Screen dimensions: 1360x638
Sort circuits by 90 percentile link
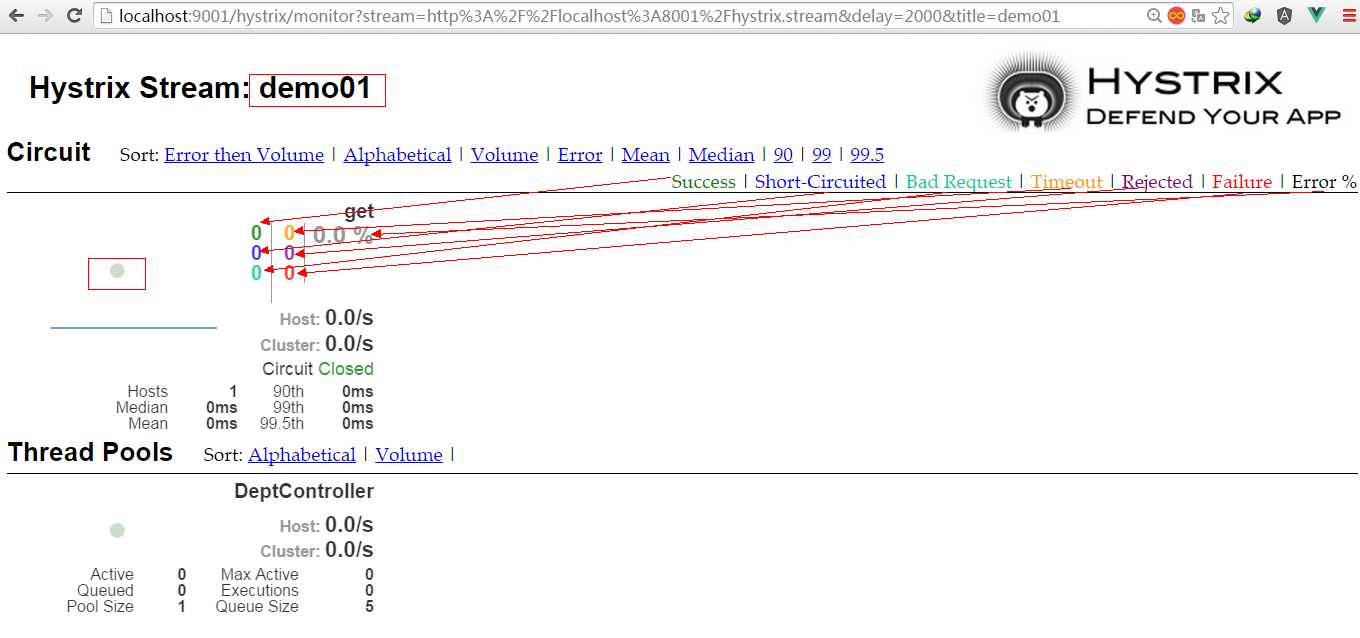pyautogui.click(x=783, y=155)
